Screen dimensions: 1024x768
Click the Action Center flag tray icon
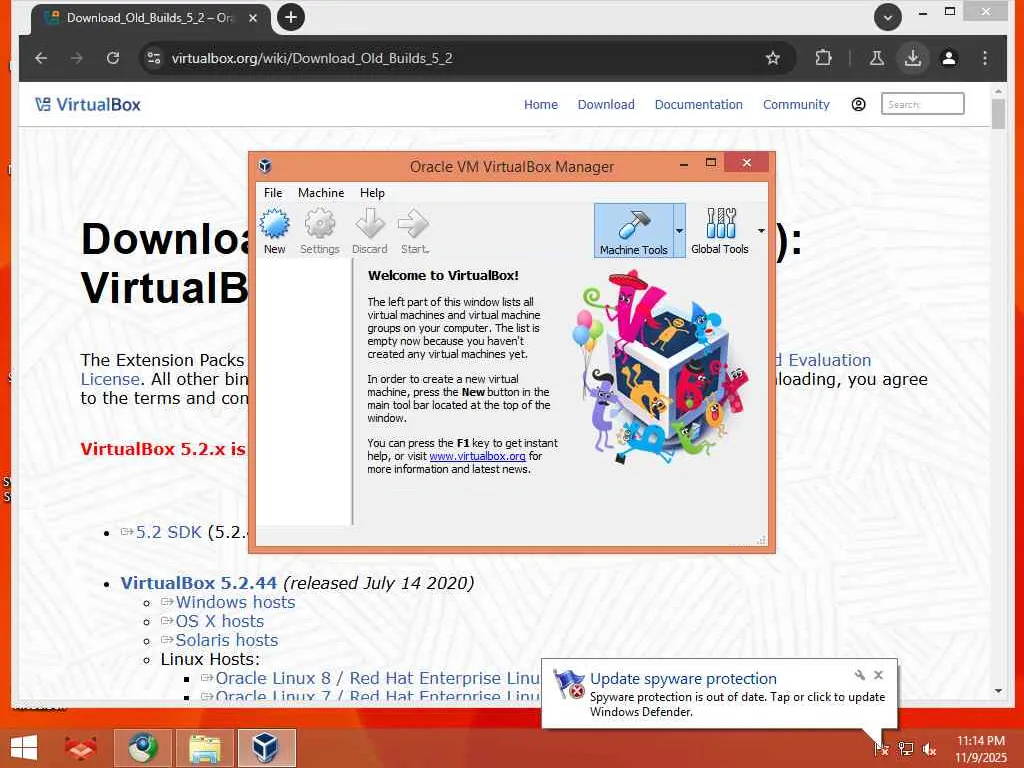880,748
